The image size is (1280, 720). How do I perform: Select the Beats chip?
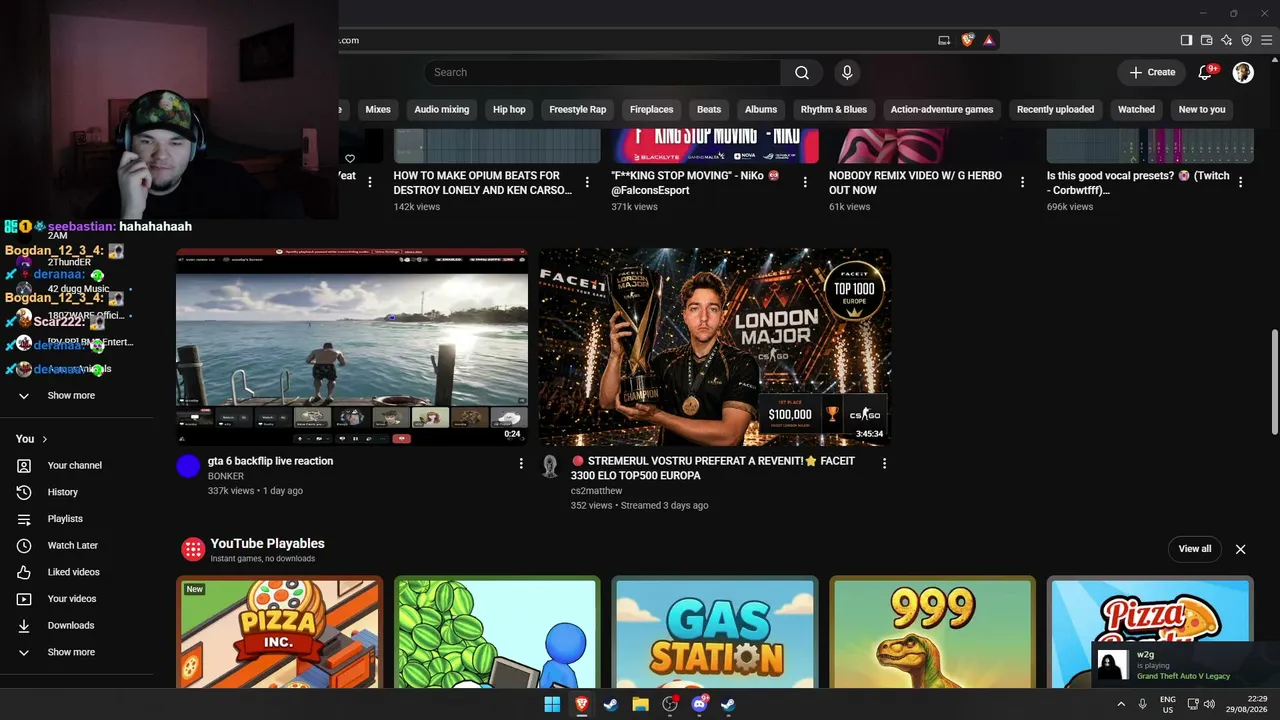(709, 109)
